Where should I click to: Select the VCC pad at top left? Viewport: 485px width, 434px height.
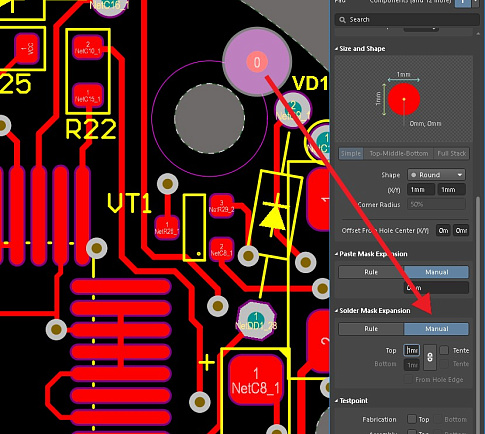(27, 49)
